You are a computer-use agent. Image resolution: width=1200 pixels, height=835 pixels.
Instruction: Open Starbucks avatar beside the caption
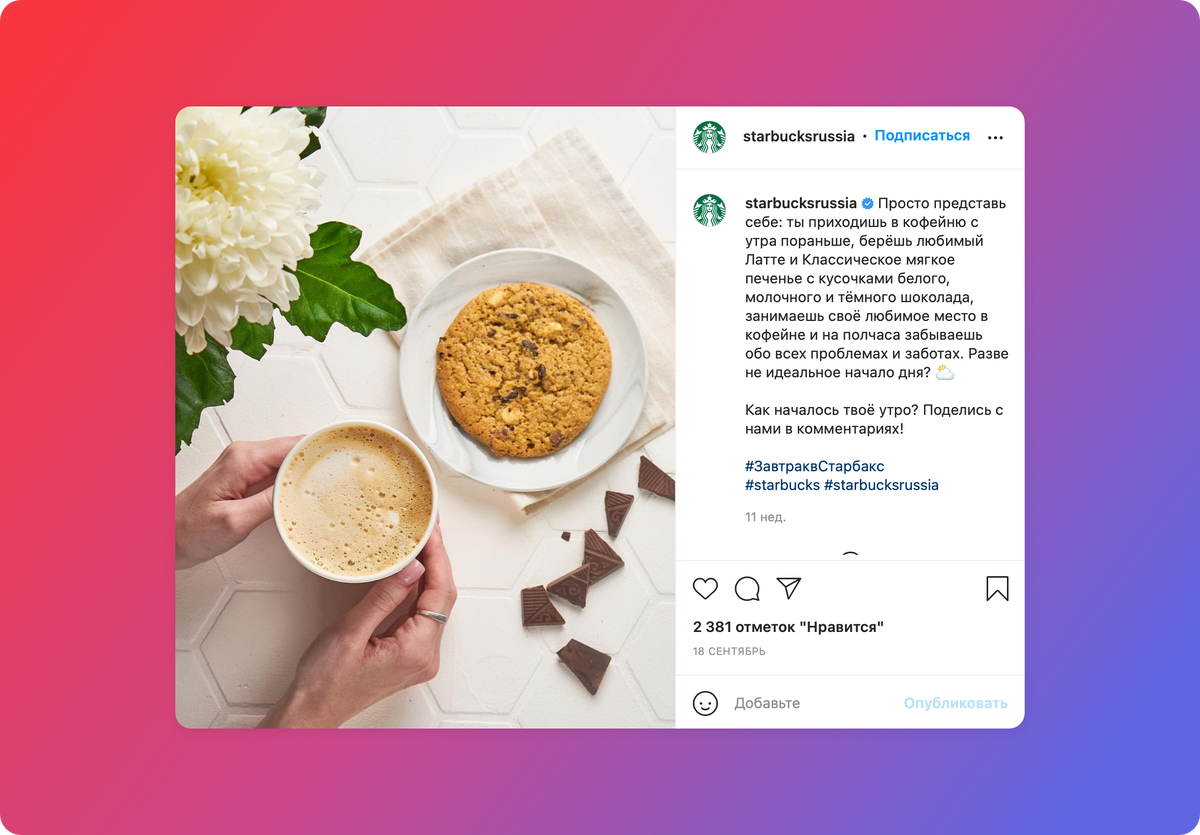(709, 210)
